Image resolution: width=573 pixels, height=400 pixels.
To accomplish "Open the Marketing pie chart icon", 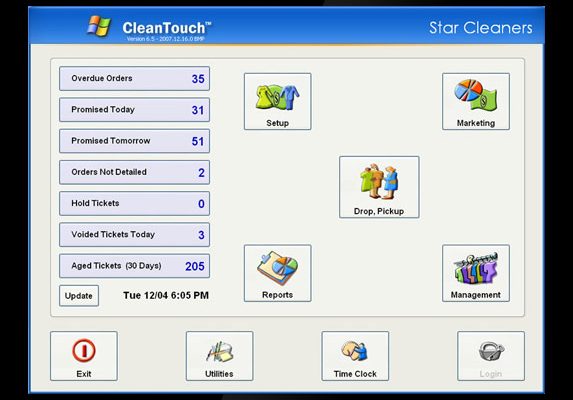I will tap(475, 95).
